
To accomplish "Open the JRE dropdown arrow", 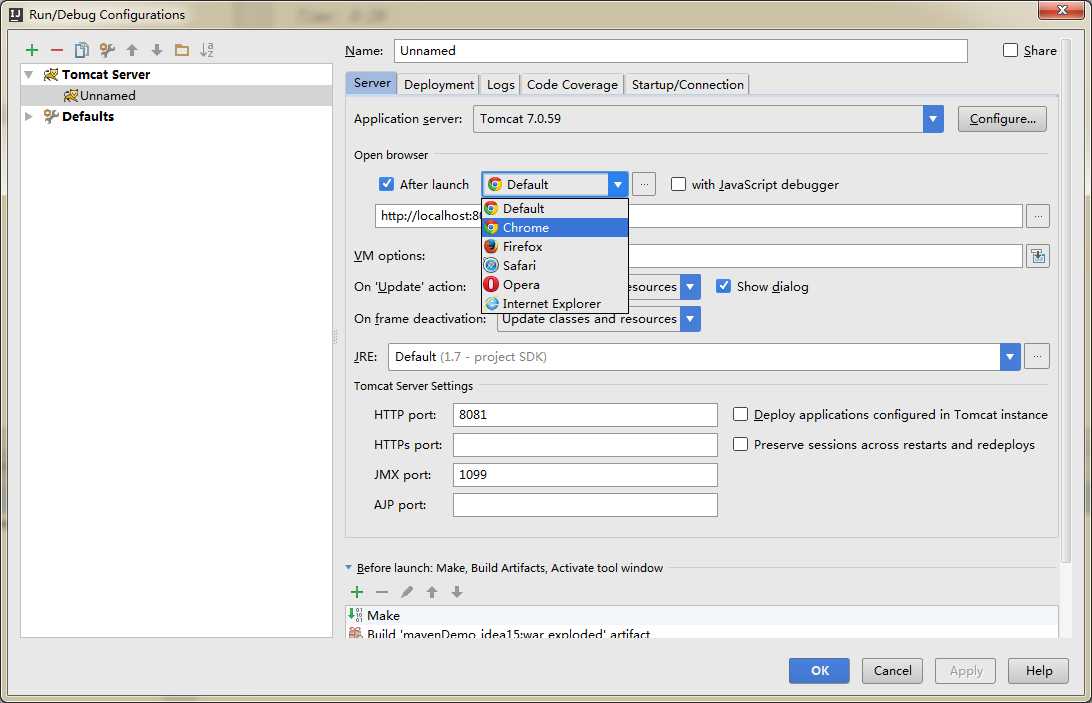I will point(1010,357).
